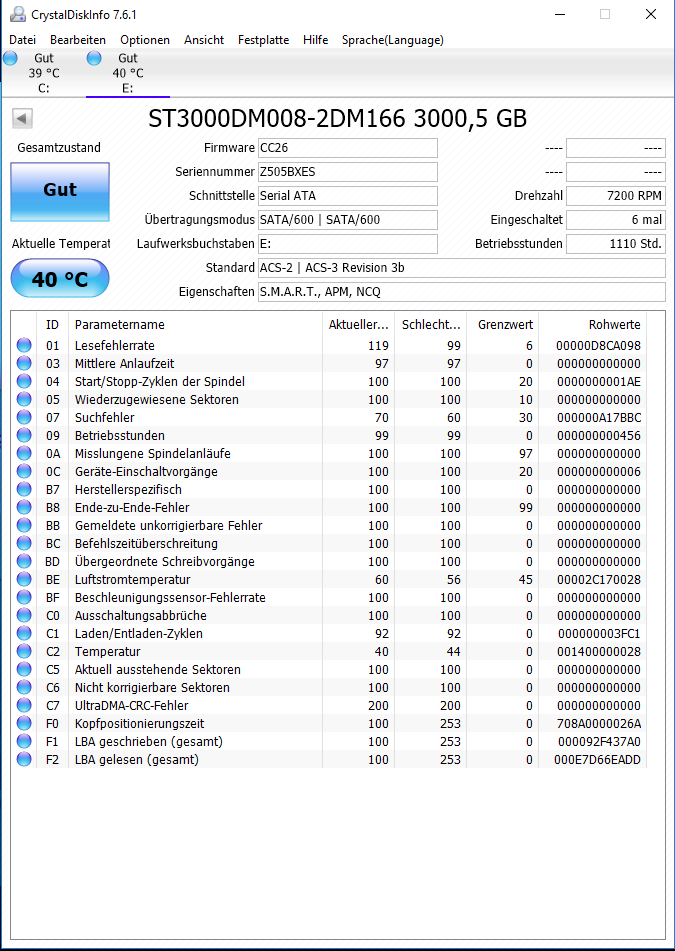The height and width of the screenshot is (951, 675).
Task: Click the status orb of Ausschaltungsabbrüche row
Action: [x=24, y=616]
